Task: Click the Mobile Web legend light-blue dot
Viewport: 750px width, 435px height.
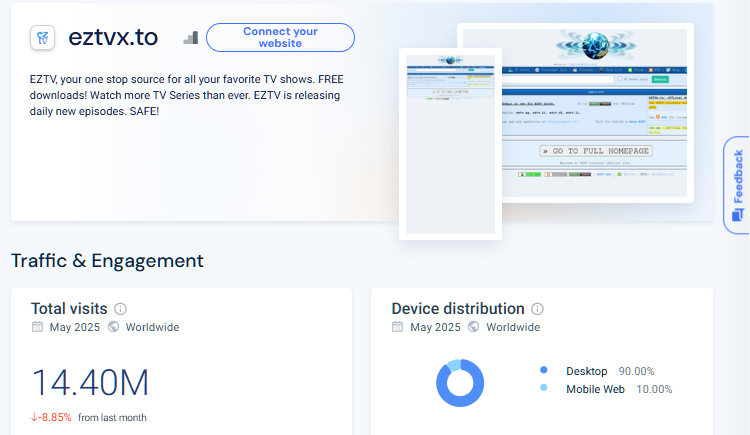Action: (543, 388)
